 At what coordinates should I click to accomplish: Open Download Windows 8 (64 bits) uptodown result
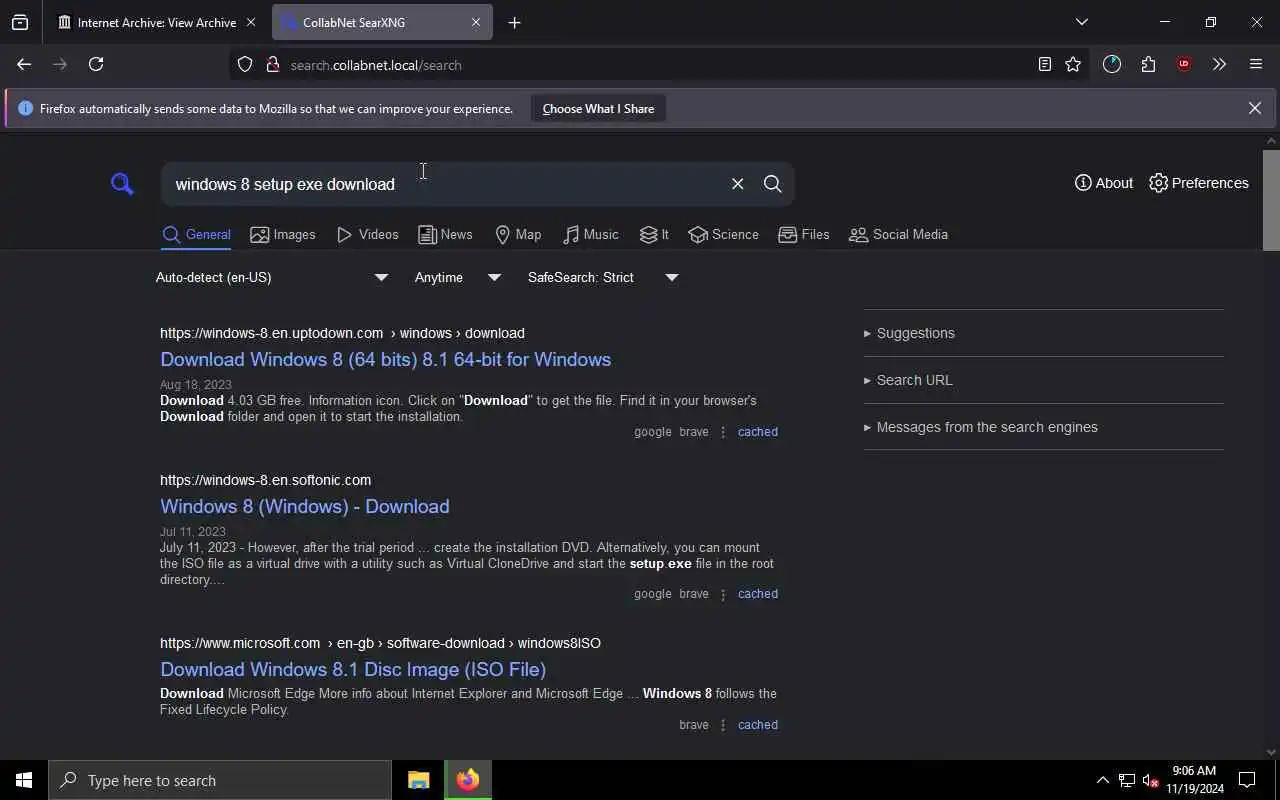tap(385, 359)
